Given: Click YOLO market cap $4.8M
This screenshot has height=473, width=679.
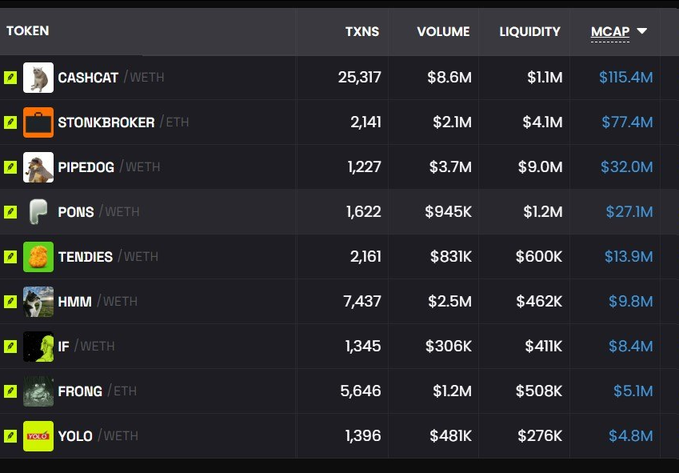Looking at the screenshot, I should coord(630,436).
